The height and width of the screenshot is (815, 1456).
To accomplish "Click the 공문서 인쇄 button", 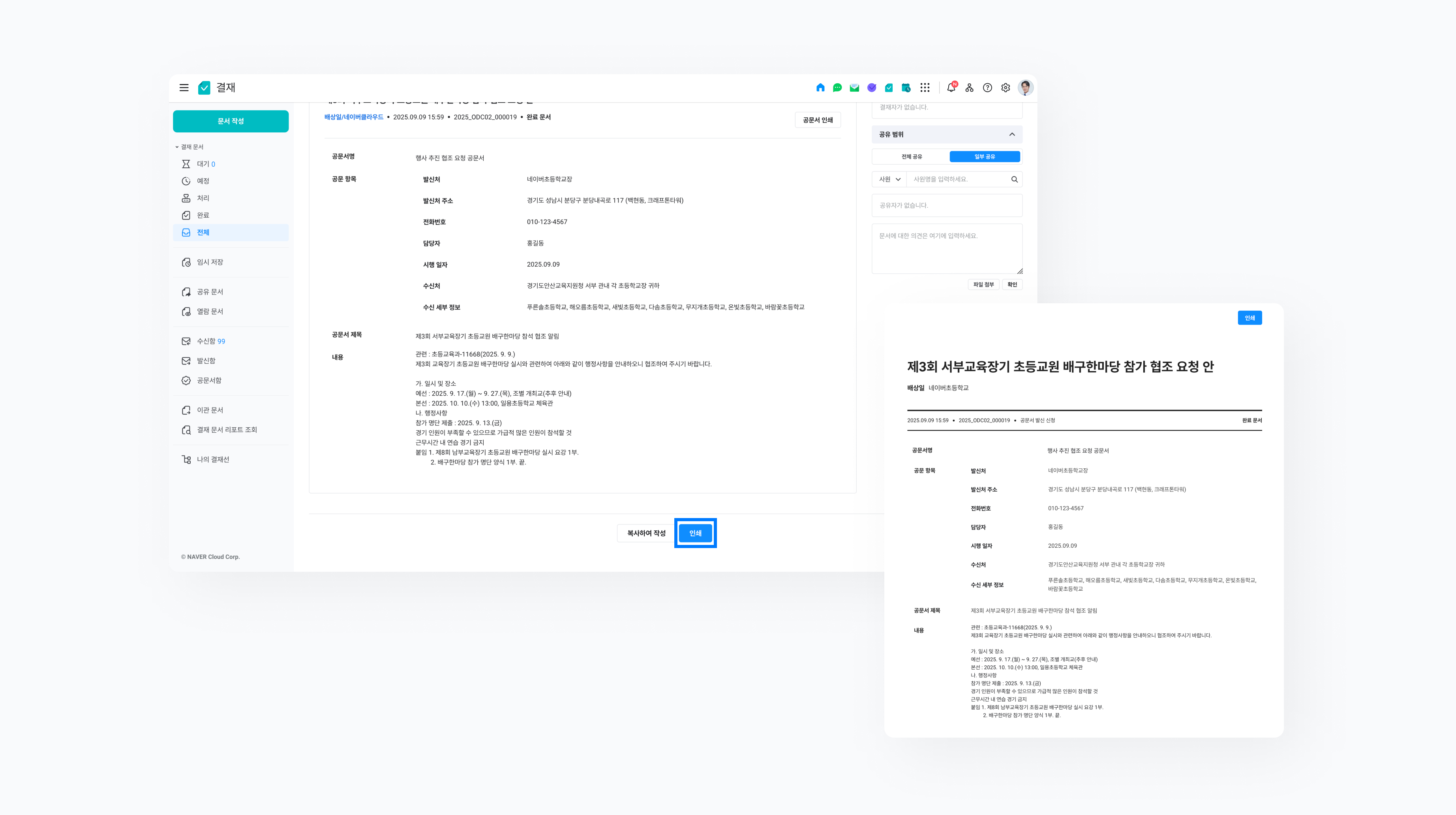I will [x=817, y=120].
